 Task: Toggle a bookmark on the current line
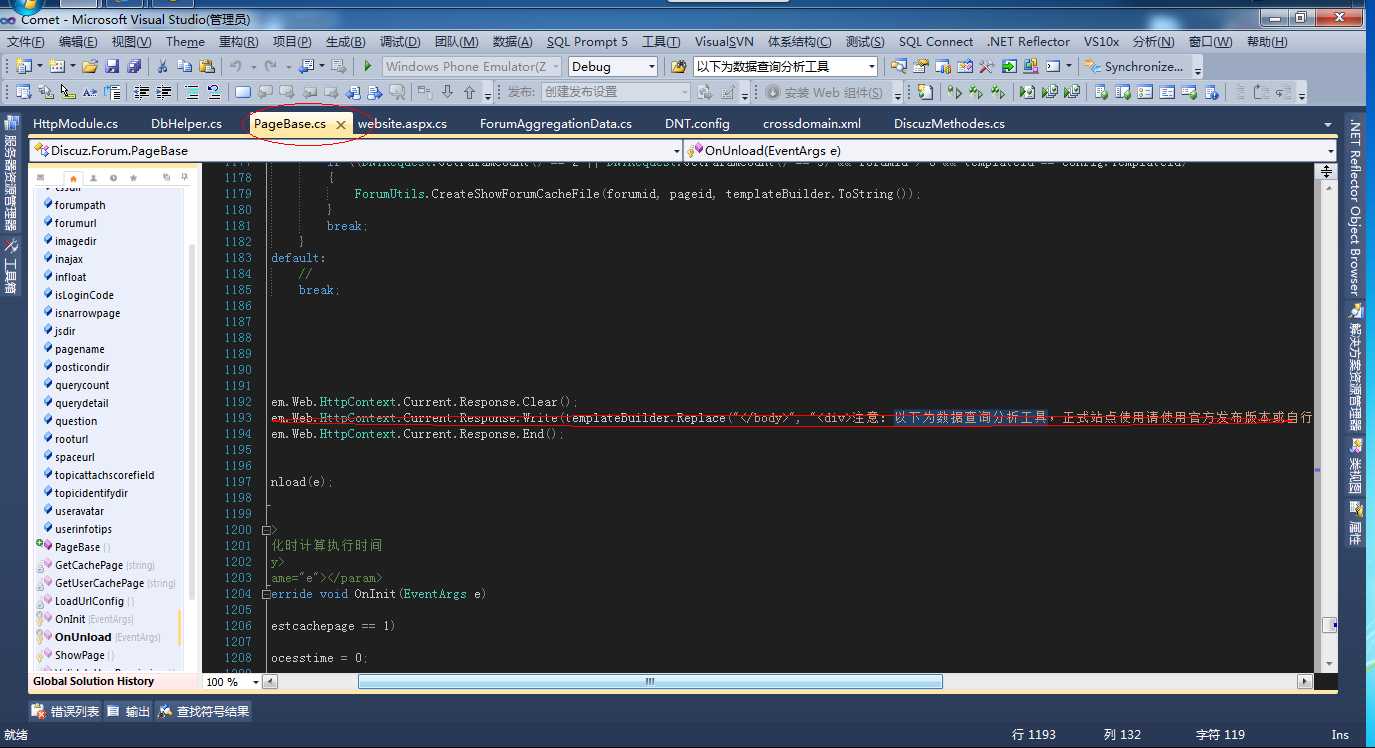tap(243, 92)
